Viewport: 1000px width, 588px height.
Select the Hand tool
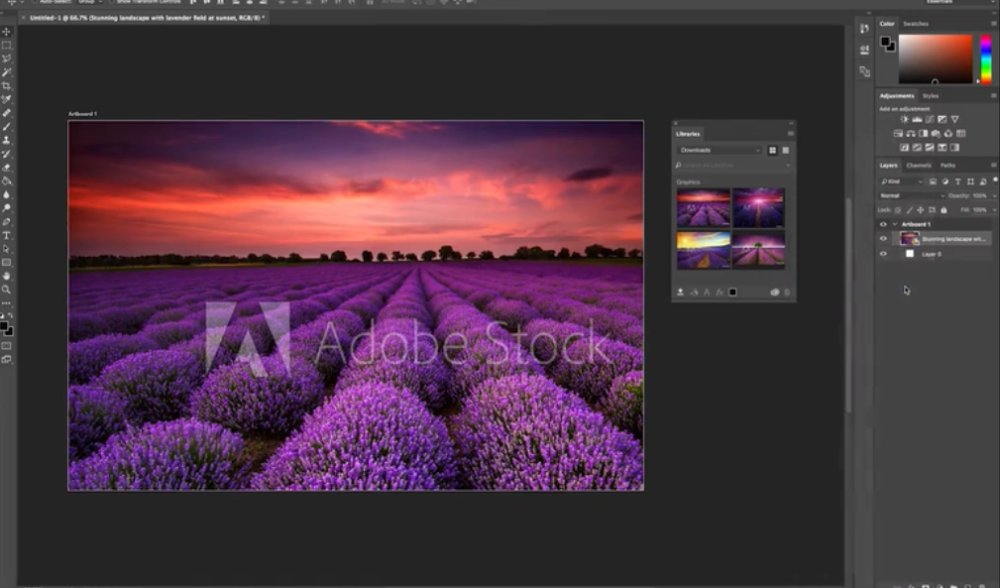pyautogui.click(x=6, y=276)
